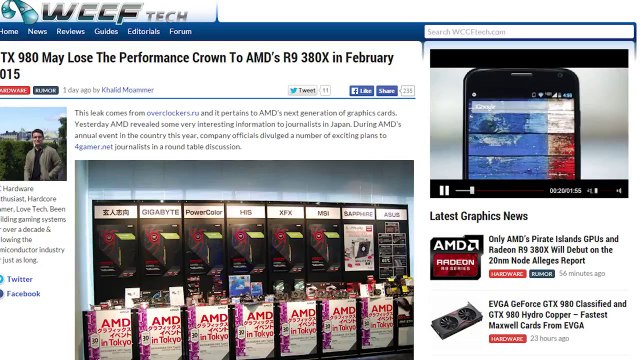Like the article on Facebook
The height and width of the screenshot is (360, 640).
pos(362,91)
